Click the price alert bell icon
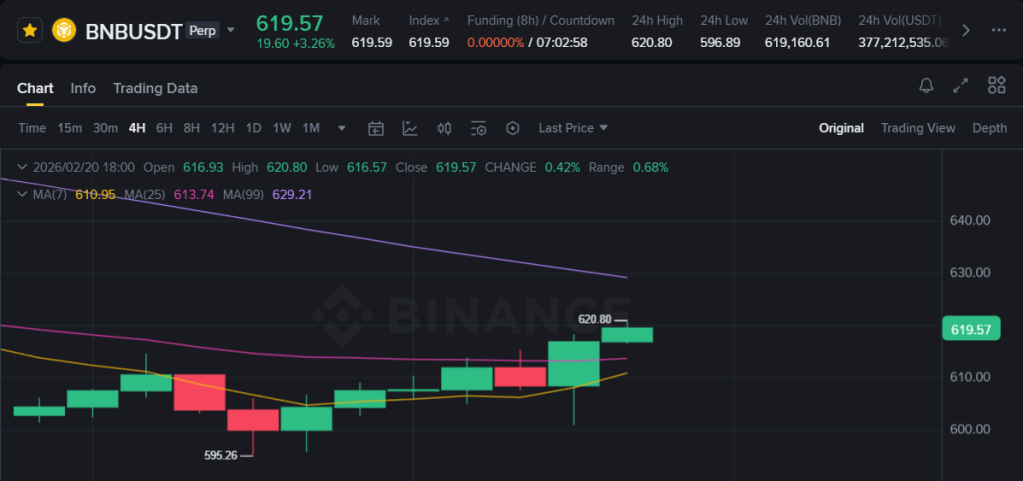 pyautogui.click(x=926, y=86)
